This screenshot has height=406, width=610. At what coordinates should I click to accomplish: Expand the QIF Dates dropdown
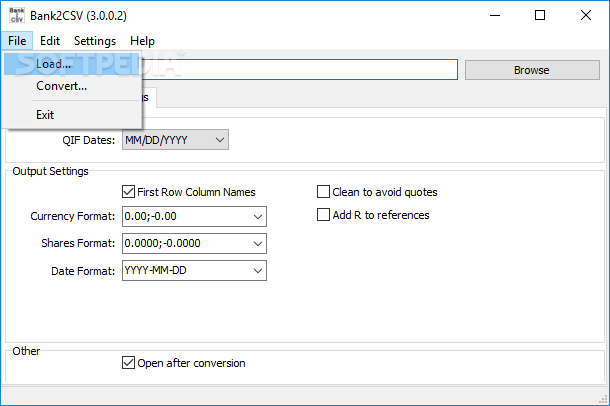(x=175, y=140)
